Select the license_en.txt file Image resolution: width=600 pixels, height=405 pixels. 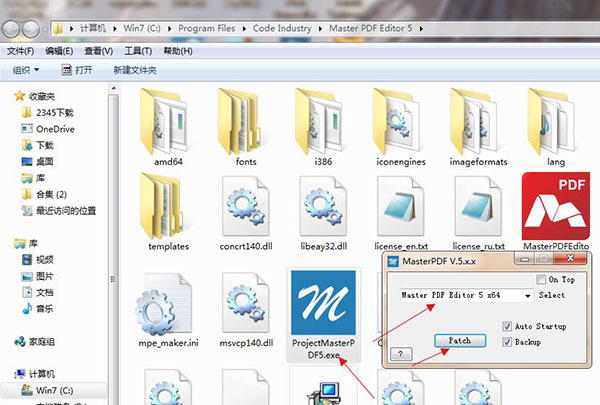point(401,212)
